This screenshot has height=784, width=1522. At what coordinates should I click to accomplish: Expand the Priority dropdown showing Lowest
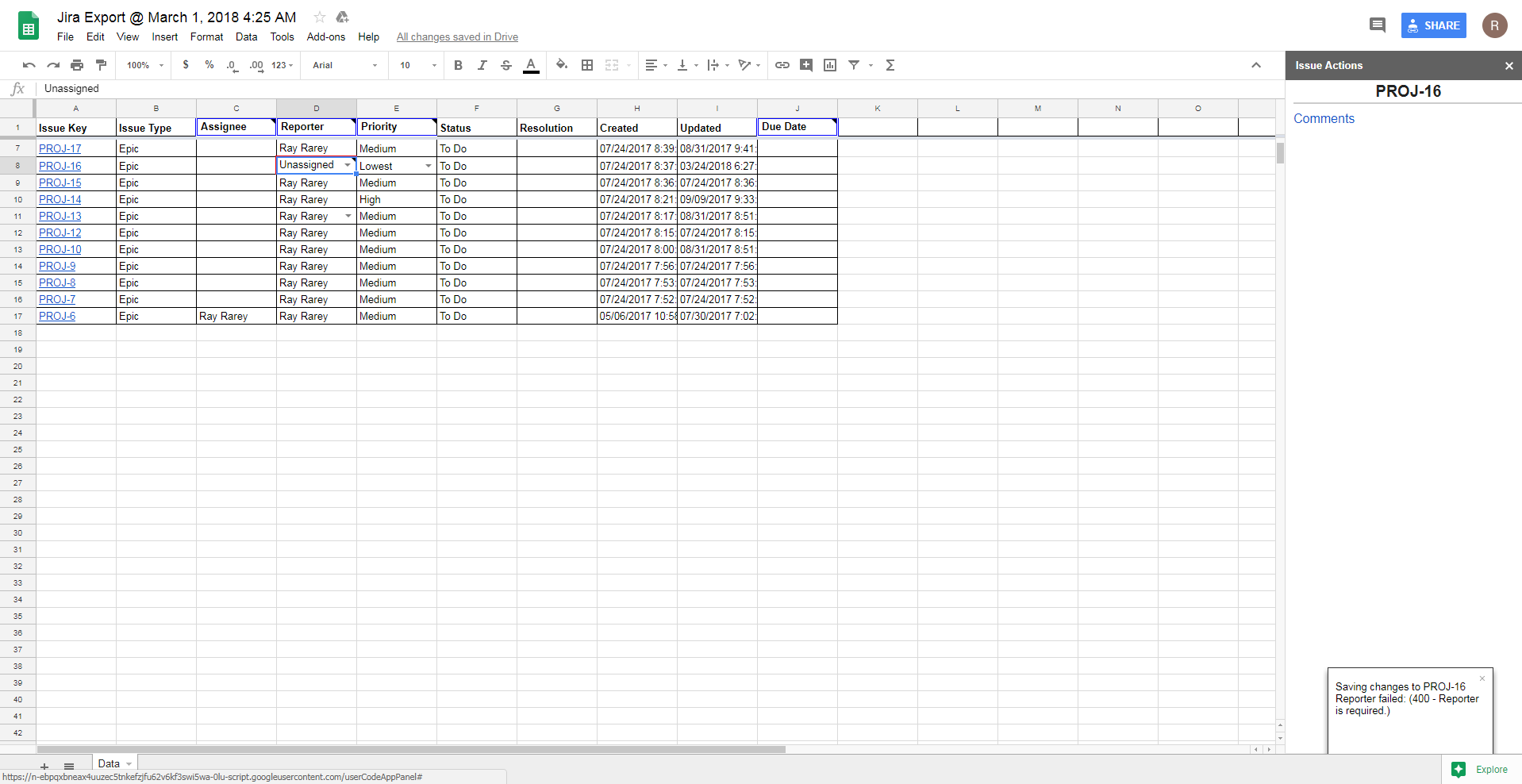coord(429,166)
